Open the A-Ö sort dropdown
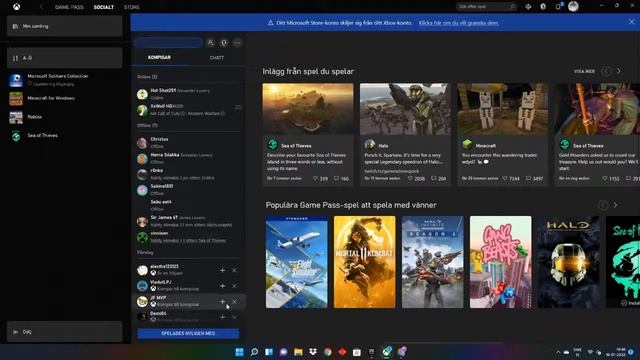The height and width of the screenshot is (360, 640). (64, 58)
